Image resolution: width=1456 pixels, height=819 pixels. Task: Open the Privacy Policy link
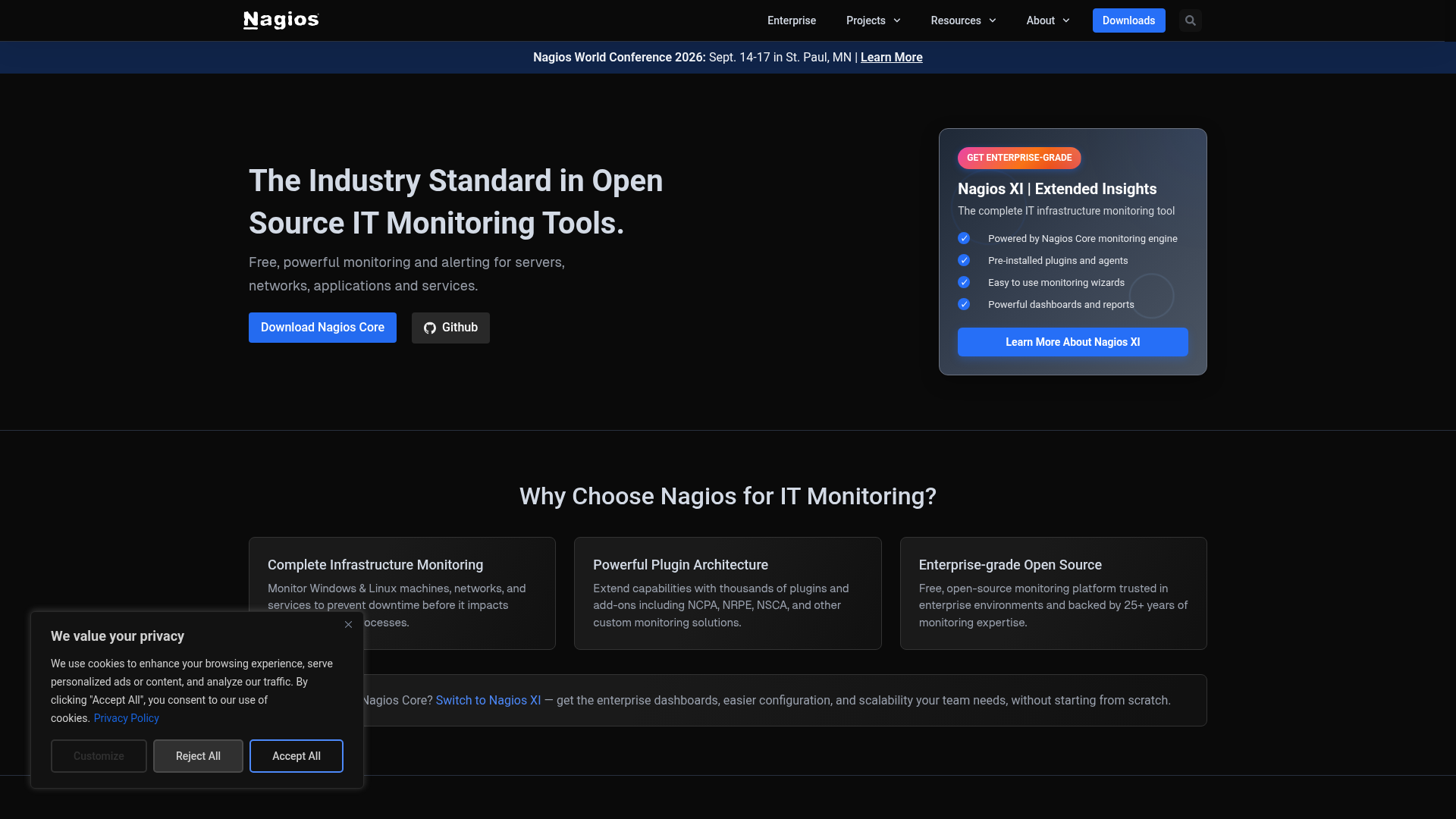127,718
